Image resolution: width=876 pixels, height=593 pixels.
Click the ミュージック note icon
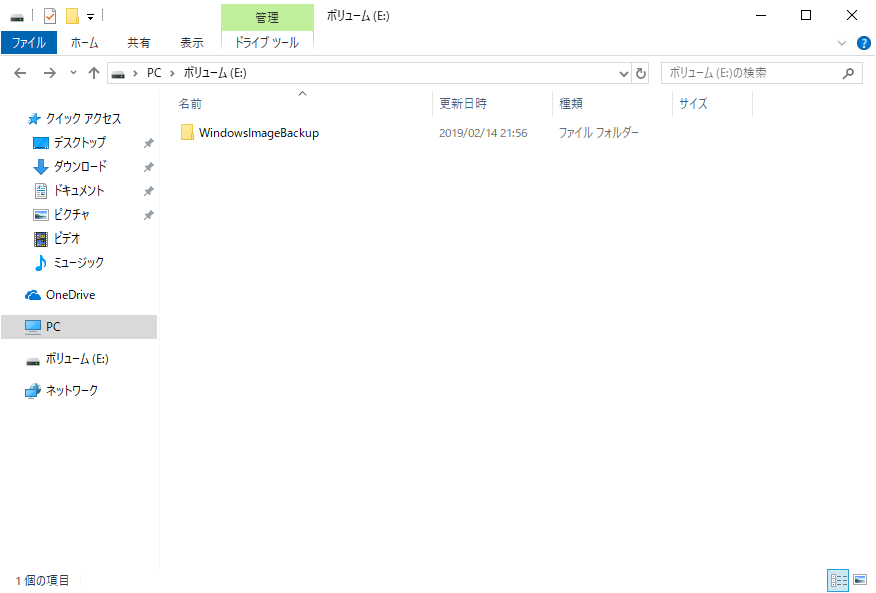pos(40,263)
